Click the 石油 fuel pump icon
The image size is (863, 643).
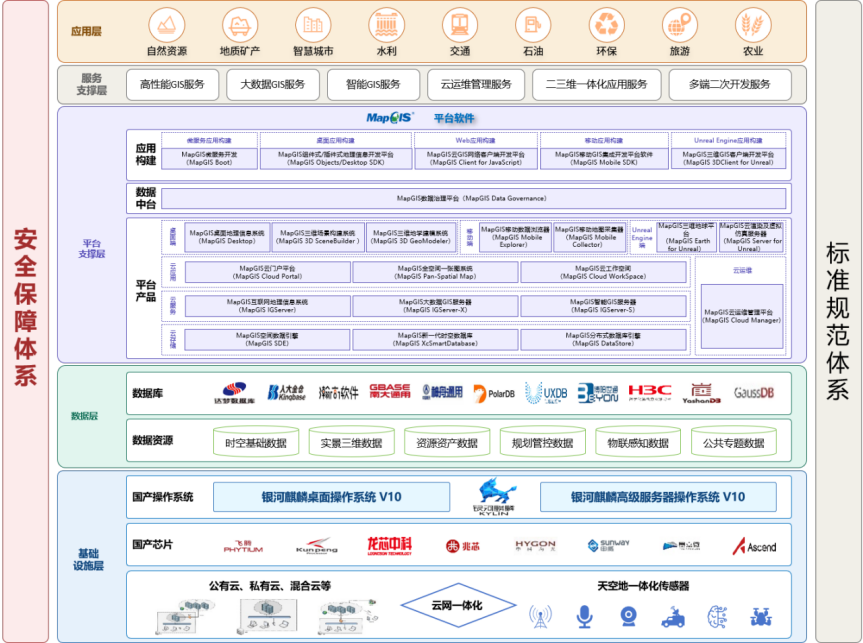click(533, 25)
